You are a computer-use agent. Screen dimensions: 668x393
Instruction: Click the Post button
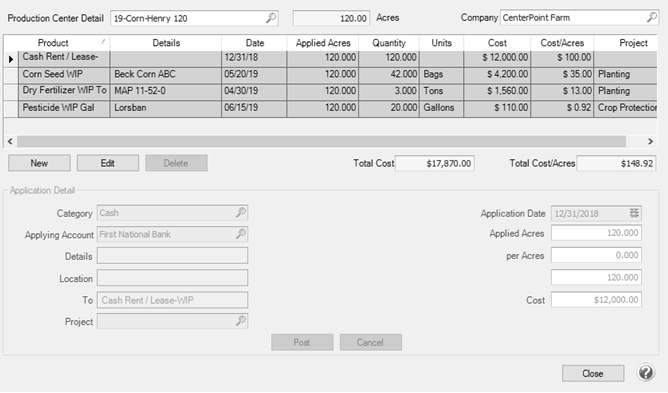pyautogui.click(x=302, y=342)
